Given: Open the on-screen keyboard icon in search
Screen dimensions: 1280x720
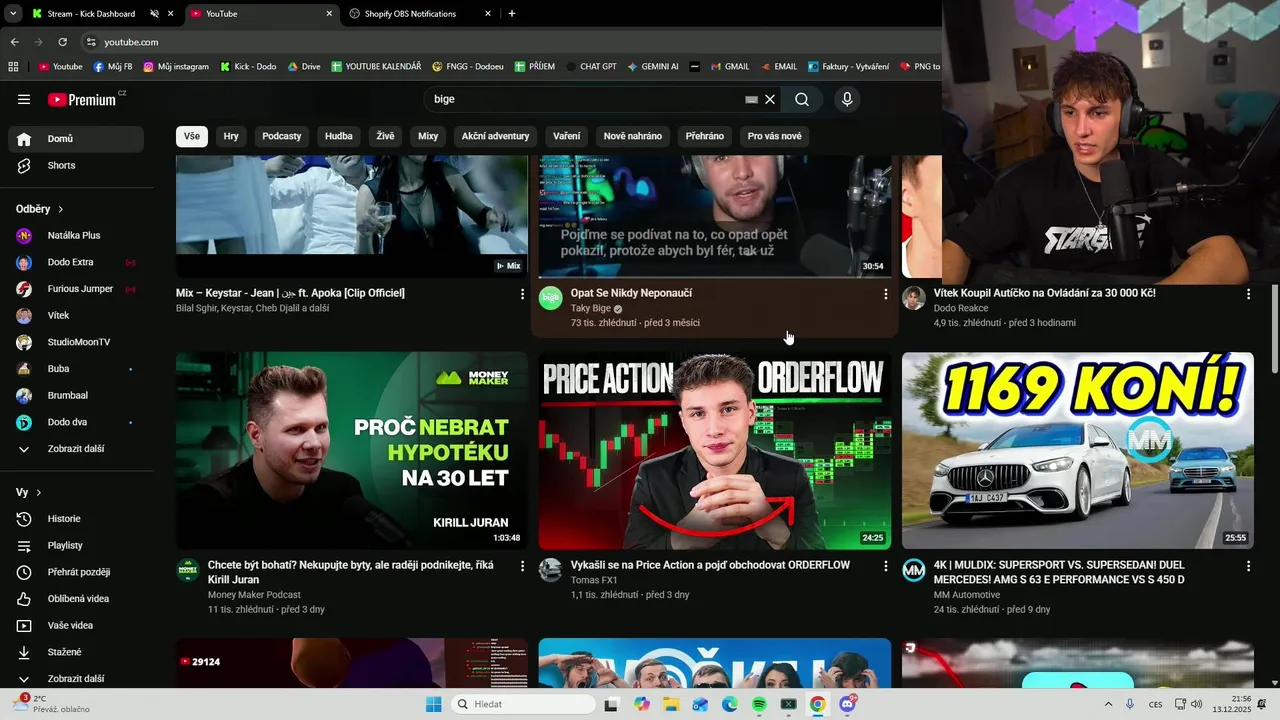Looking at the screenshot, I should pyautogui.click(x=751, y=99).
